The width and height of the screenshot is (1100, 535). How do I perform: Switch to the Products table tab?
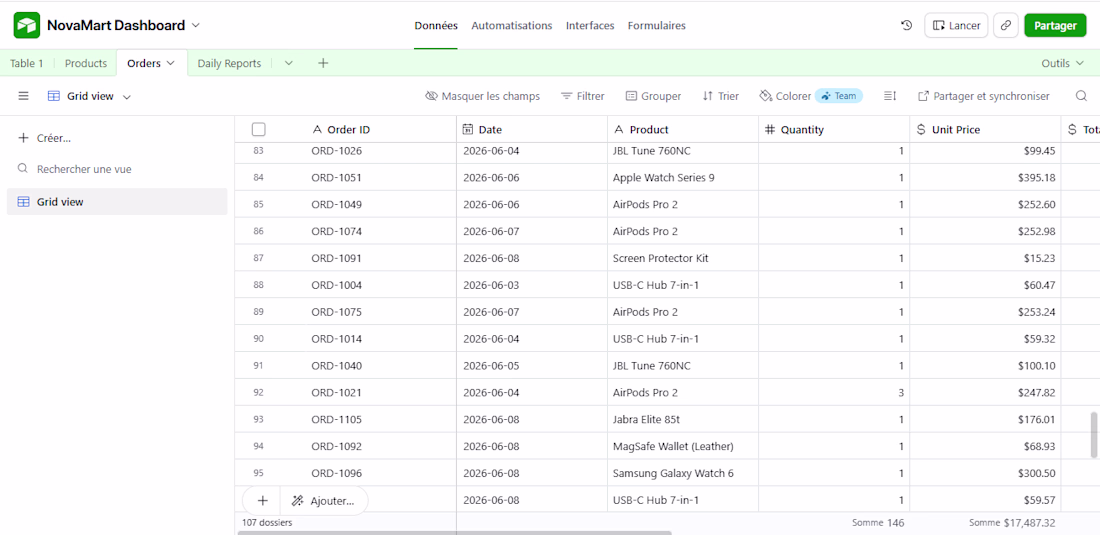[86, 63]
